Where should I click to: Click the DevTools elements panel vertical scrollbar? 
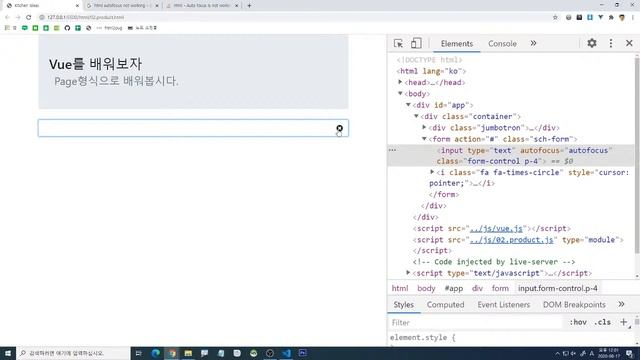(x=637, y=155)
